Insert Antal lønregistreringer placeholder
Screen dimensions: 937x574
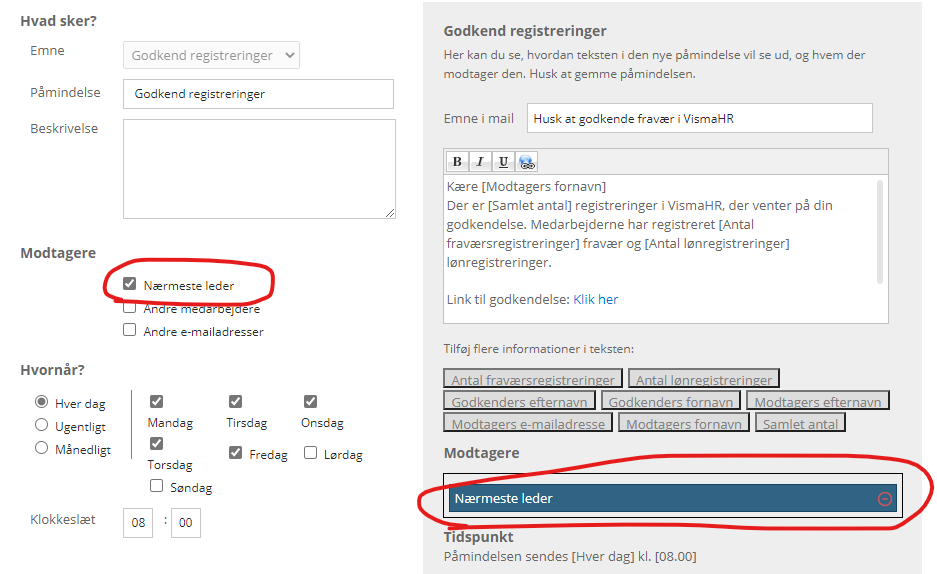coord(704,379)
